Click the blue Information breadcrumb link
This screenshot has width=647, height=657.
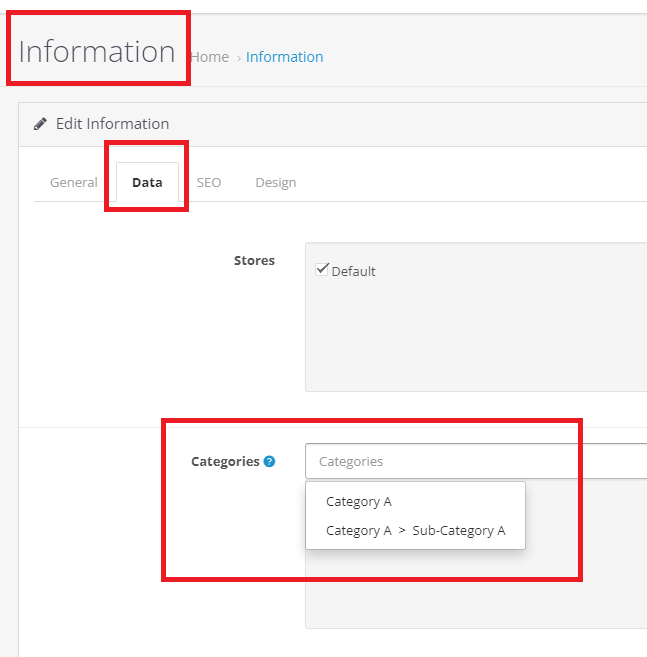pos(284,57)
